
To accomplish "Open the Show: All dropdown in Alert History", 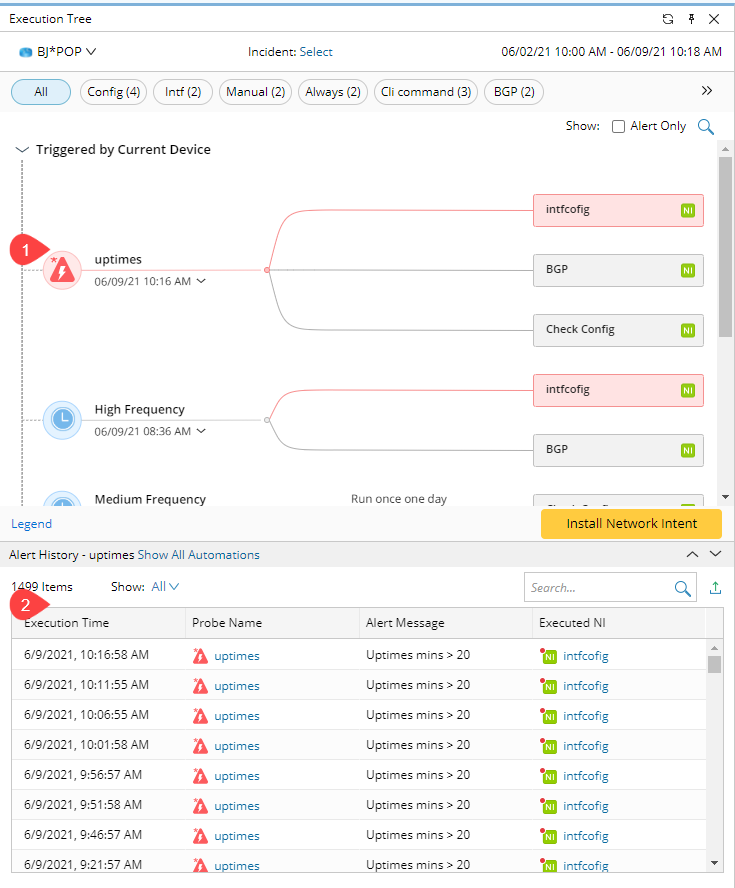I will pos(165,587).
